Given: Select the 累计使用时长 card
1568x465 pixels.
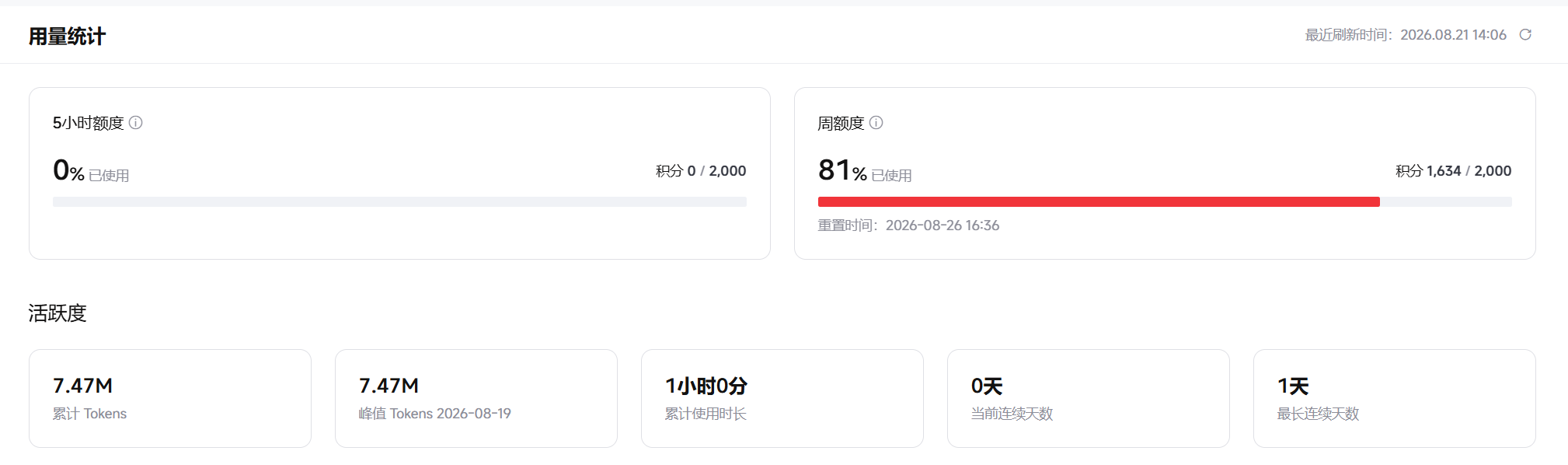Looking at the screenshot, I should click(782, 399).
